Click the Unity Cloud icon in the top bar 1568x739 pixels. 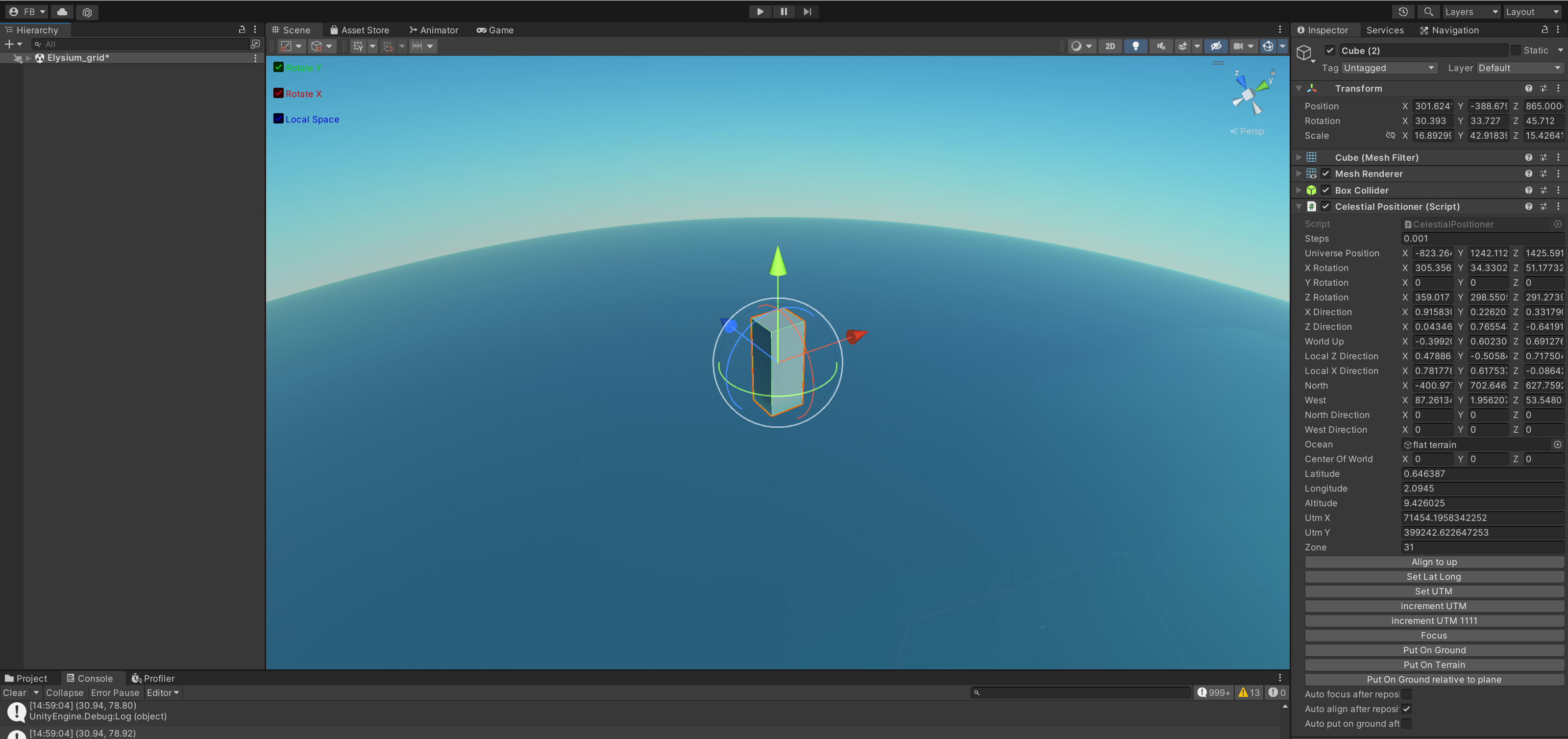(61, 12)
